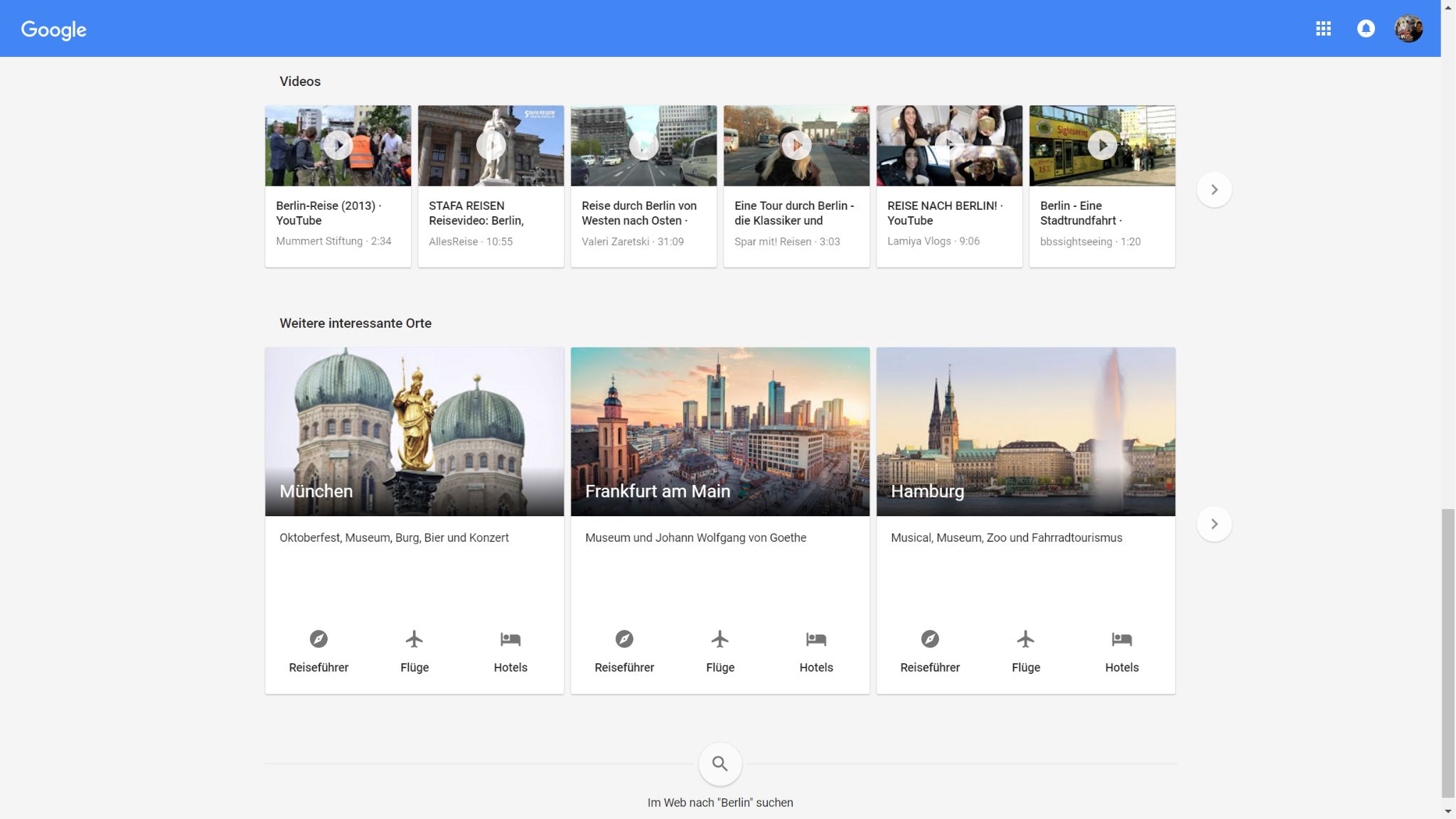Image resolution: width=1456 pixels, height=819 pixels.
Task: Play the Eine Tour durch Berlin video
Action: [796, 146]
